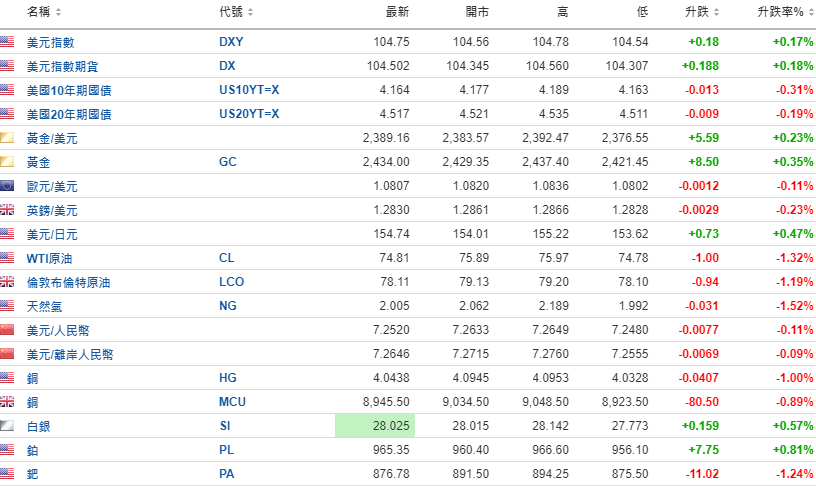This screenshot has width=816, height=486.
Task: Click the silver bar icon beside 白銀
Action: tap(7, 426)
